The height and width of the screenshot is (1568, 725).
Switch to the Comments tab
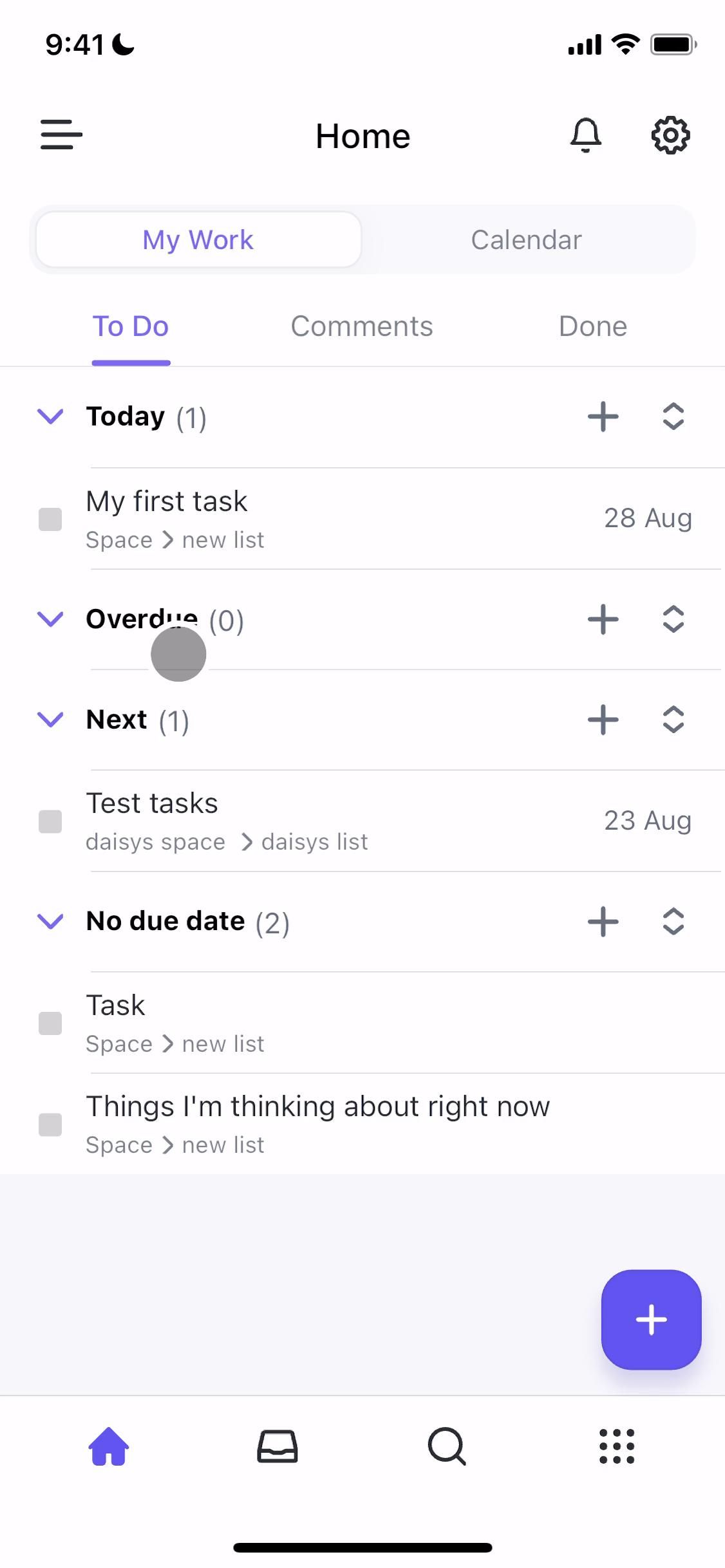tap(362, 326)
